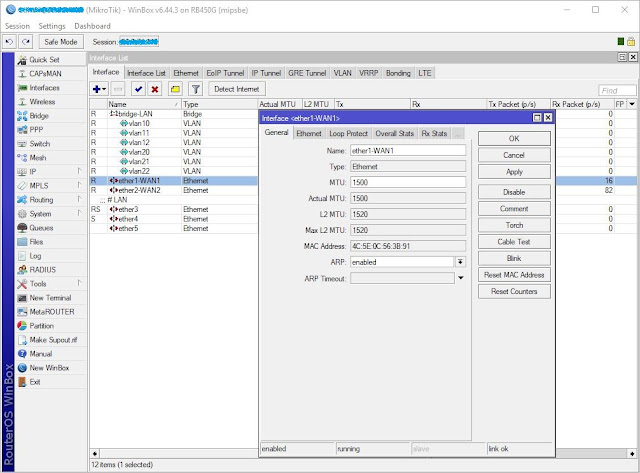Expand the MPLS submenu
Screen dimensions: 640x473
(79, 185)
